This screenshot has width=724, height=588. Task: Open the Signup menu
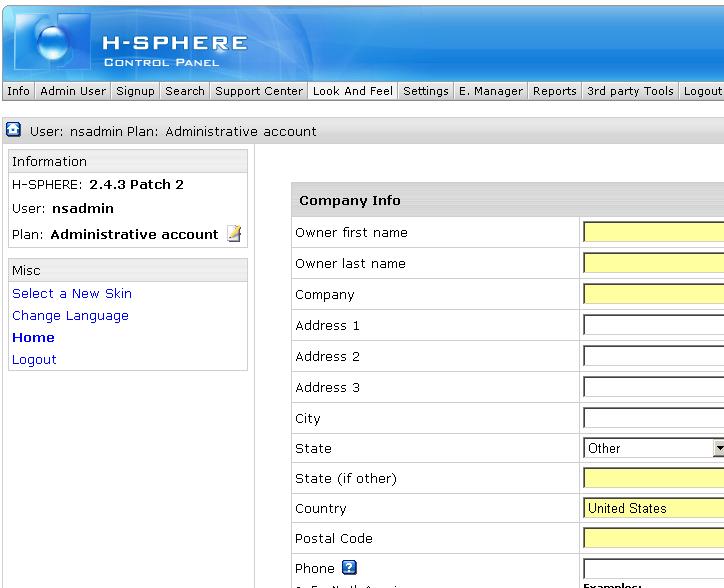[x=135, y=91]
